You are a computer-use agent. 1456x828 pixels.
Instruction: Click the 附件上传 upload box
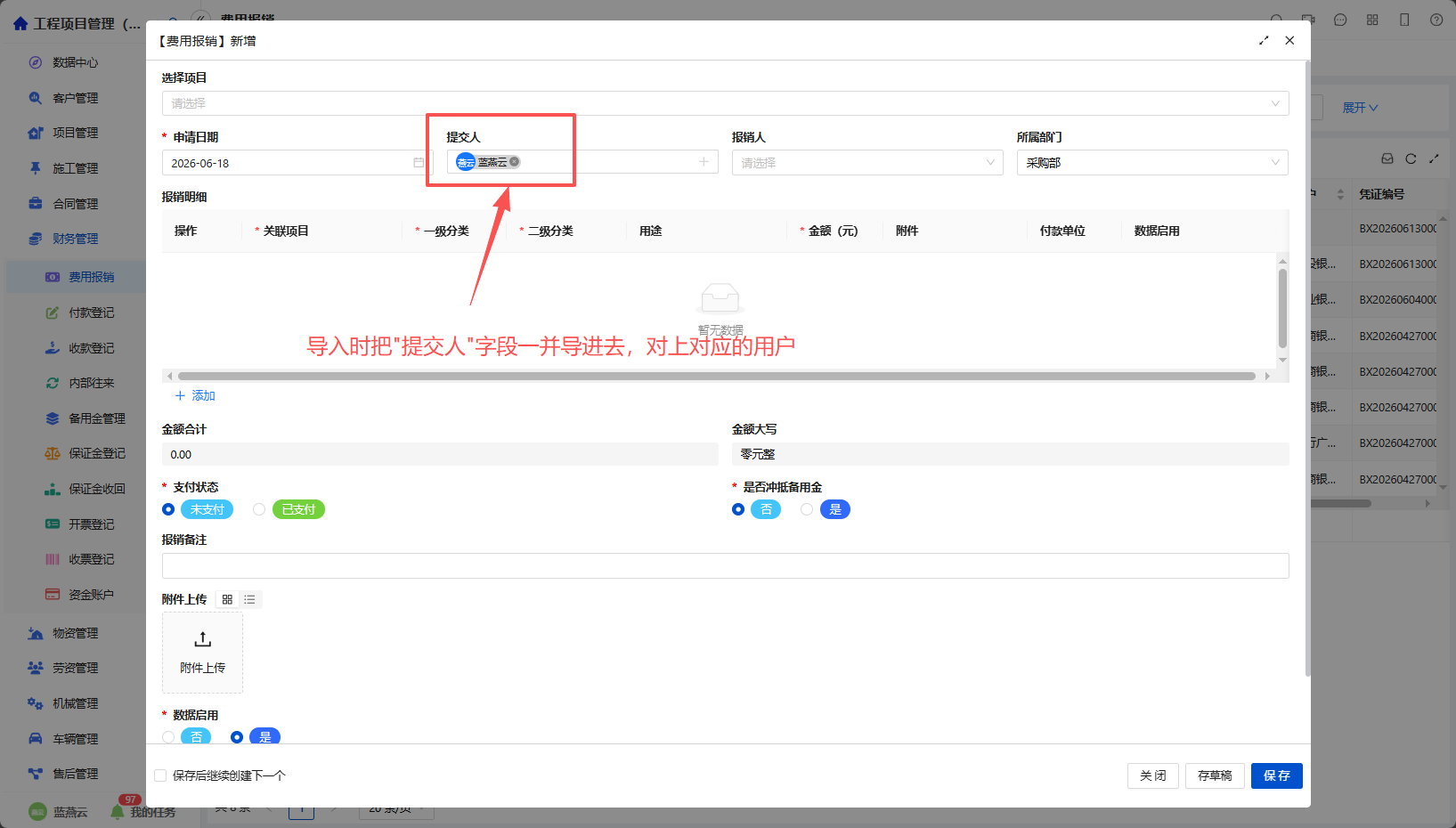pos(202,653)
